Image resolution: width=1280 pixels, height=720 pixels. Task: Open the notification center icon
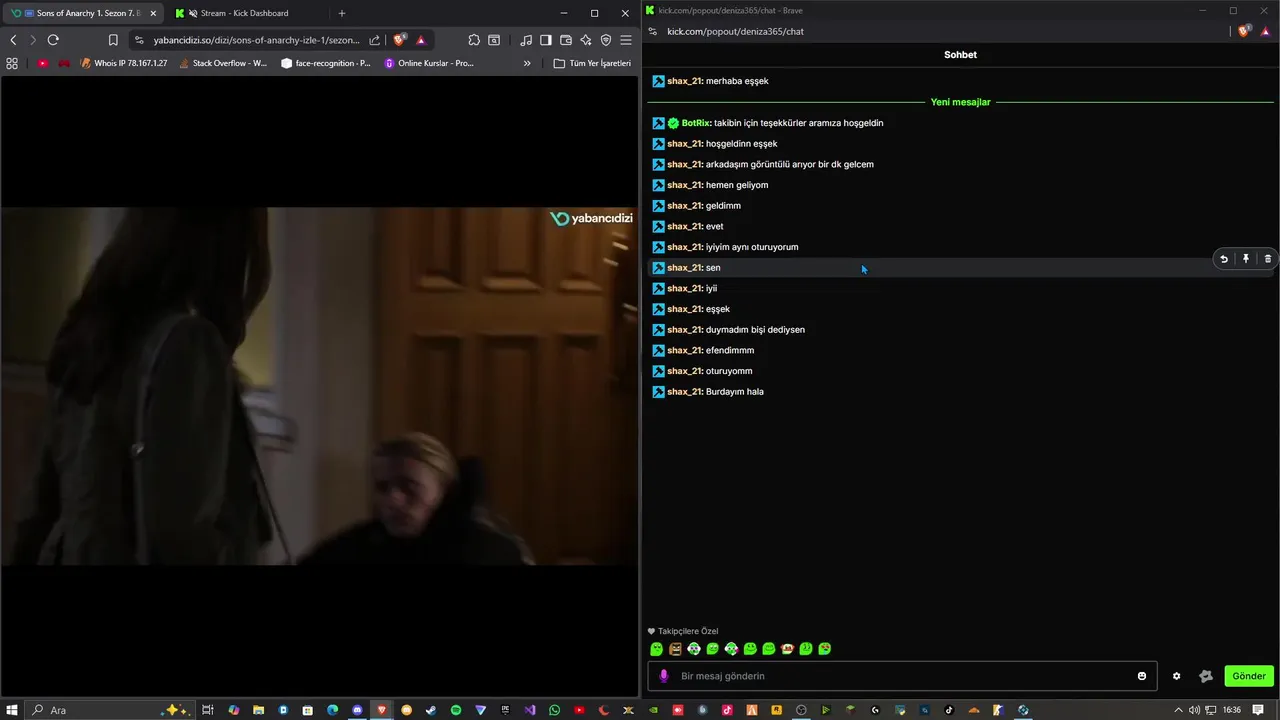[1258, 710]
